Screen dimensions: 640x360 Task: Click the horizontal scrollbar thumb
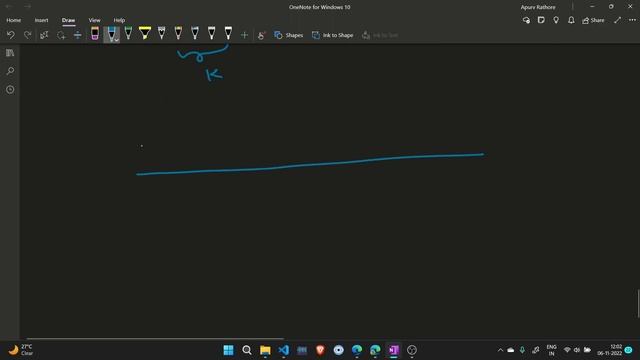click(155, 338)
